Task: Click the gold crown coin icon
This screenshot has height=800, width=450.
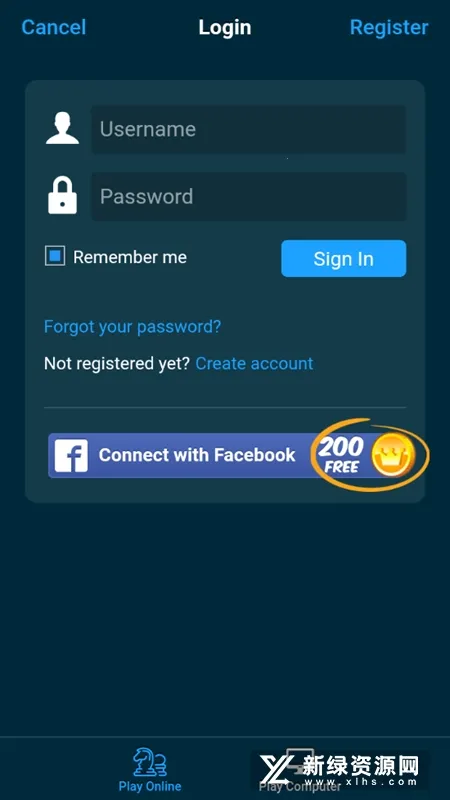Action: coord(393,455)
